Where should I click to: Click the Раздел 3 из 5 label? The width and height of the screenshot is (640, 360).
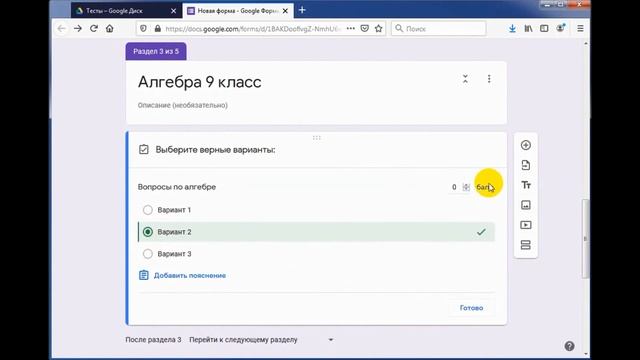click(x=156, y=51)
